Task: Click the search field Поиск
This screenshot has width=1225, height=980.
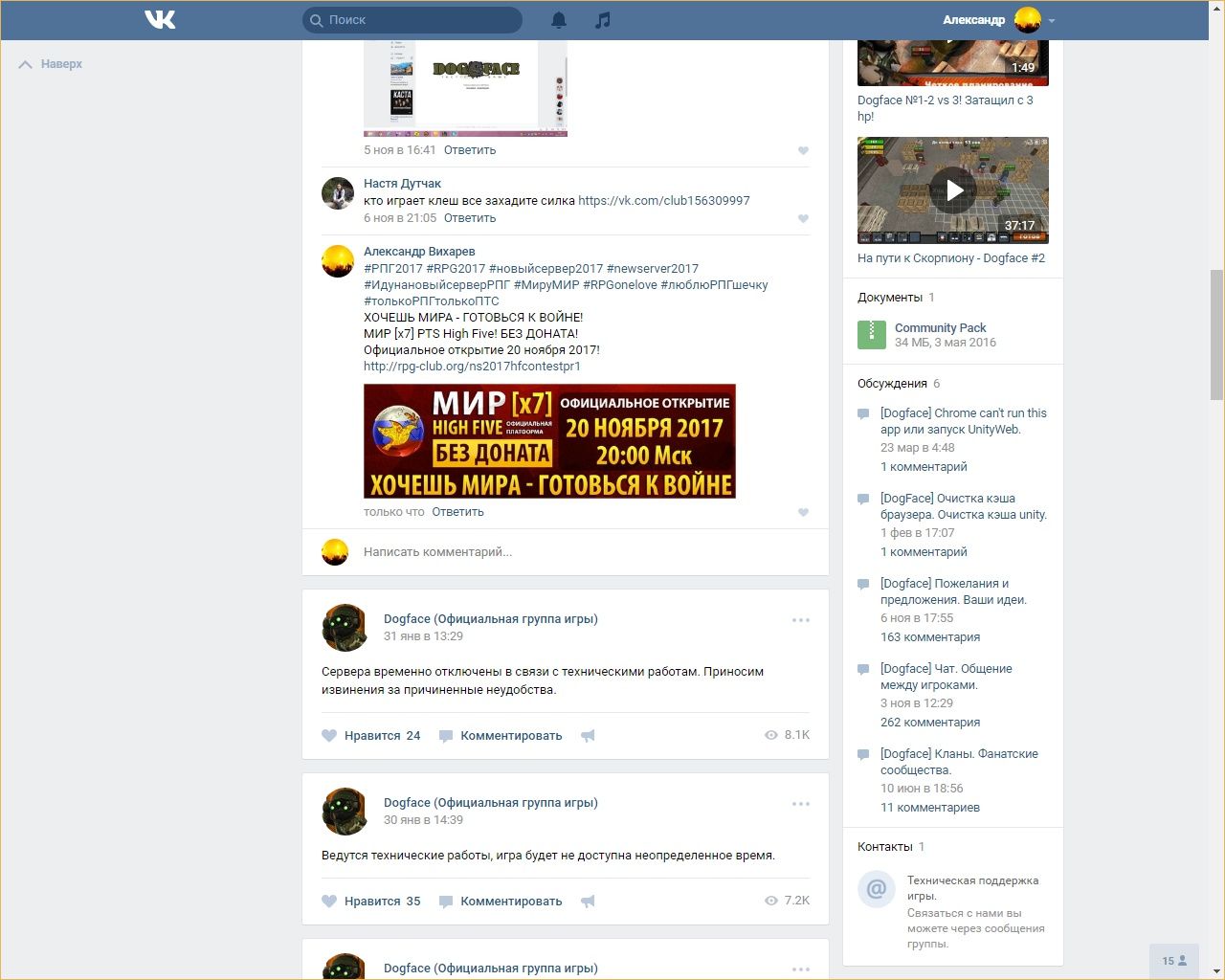Action: point(412,20)
